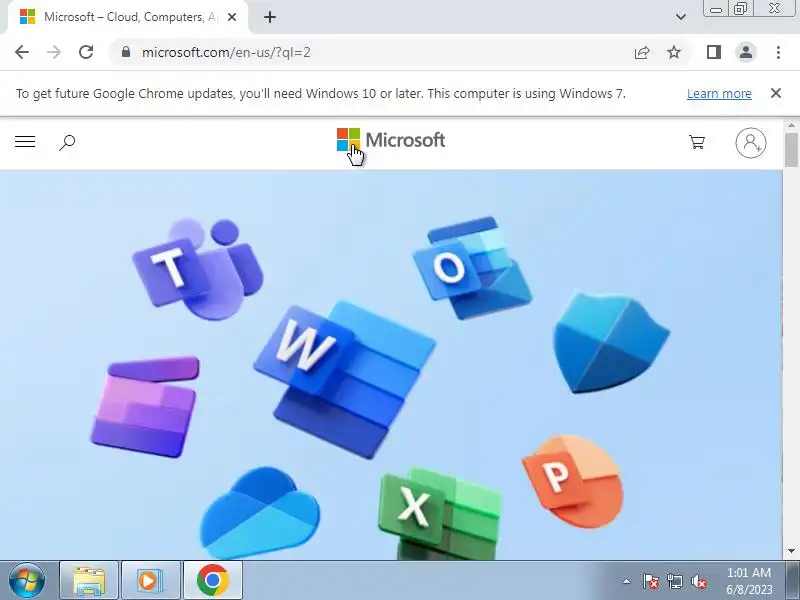Click the forward navigation arrow
Screen dimensions: 800x600
coord(54,52)
